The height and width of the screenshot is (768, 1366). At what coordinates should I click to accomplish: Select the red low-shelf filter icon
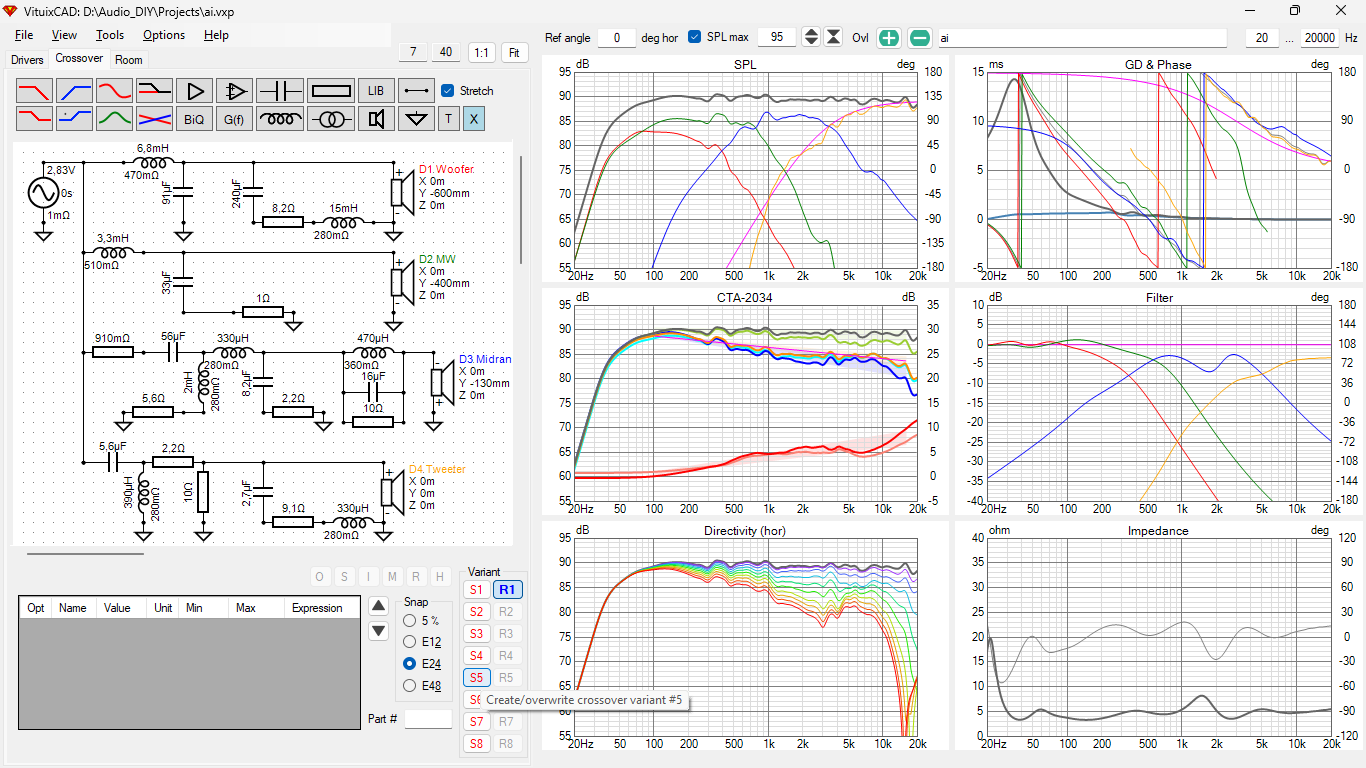(x=34, y=119)
